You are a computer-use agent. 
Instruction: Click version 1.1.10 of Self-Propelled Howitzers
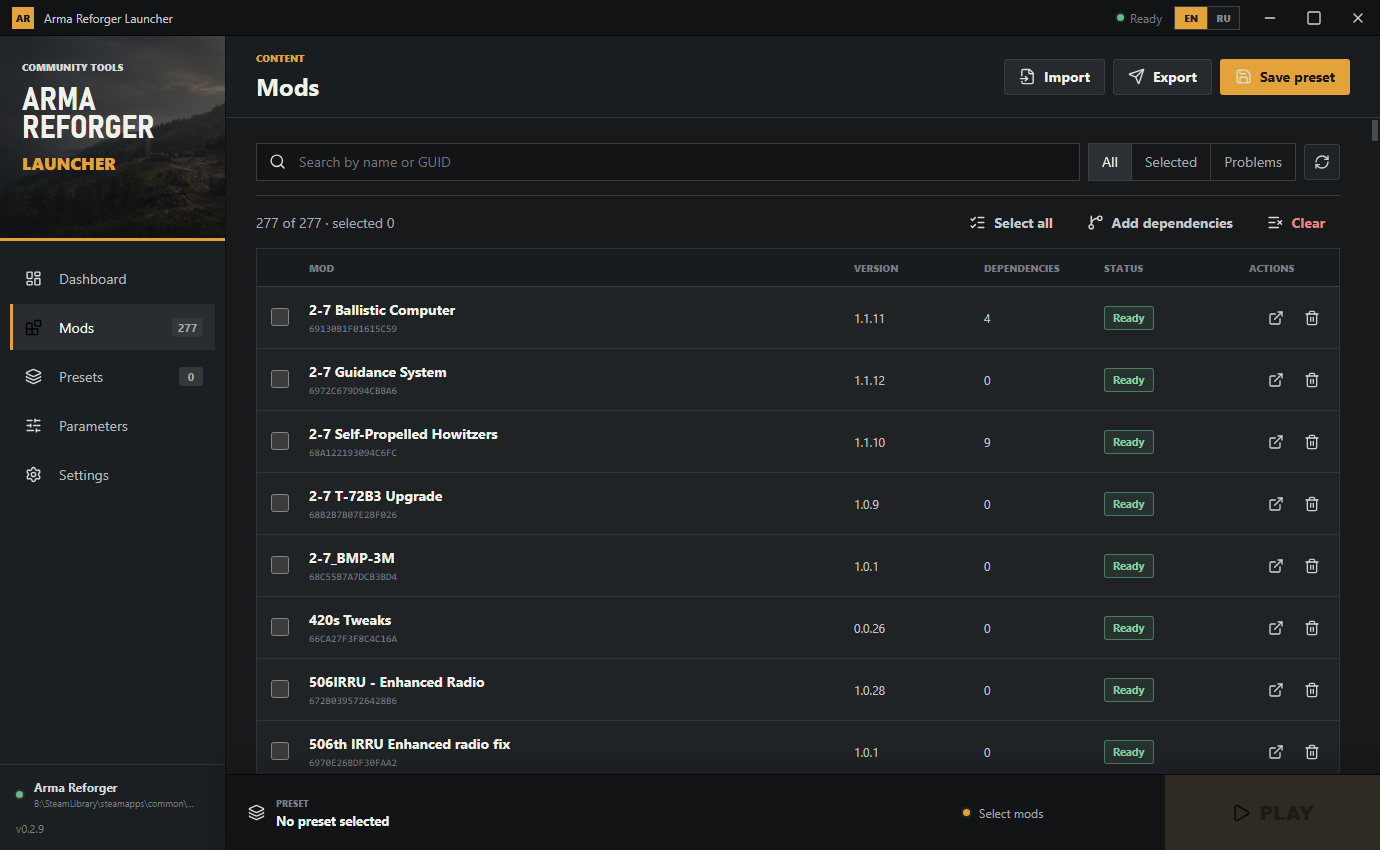869,442
